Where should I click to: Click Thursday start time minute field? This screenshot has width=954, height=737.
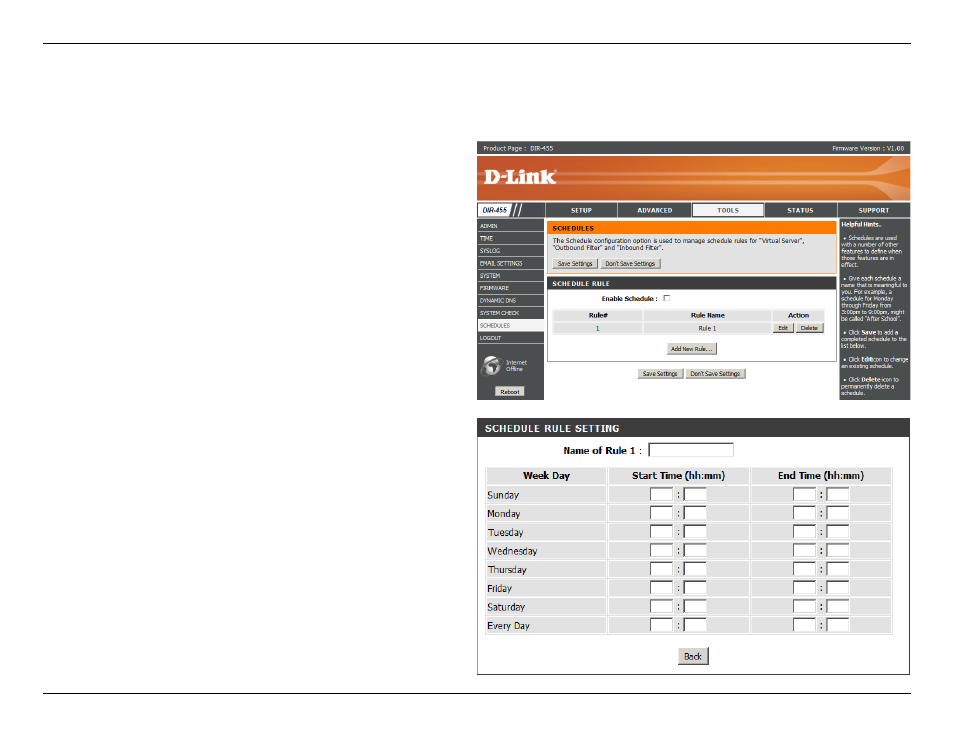(x=695, y=569)
